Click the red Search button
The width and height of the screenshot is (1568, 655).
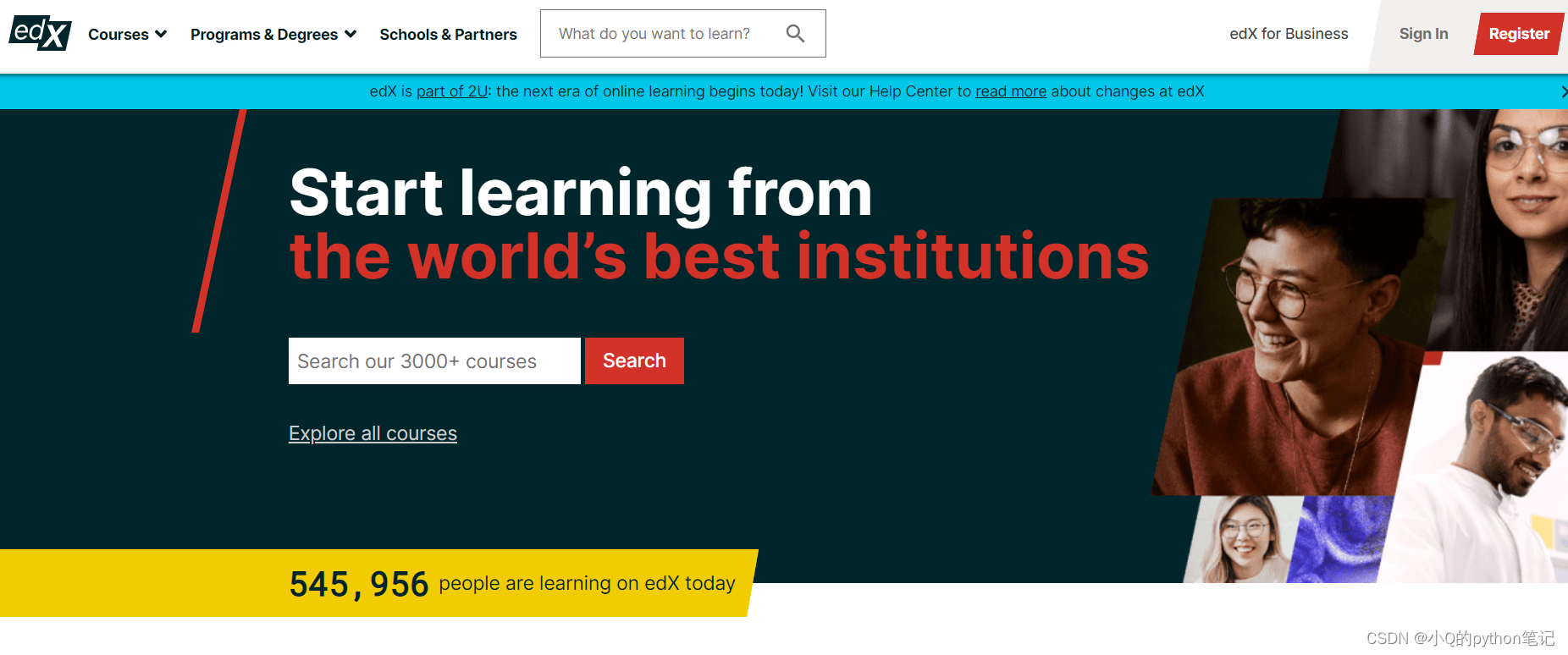[x=634, y=361]
